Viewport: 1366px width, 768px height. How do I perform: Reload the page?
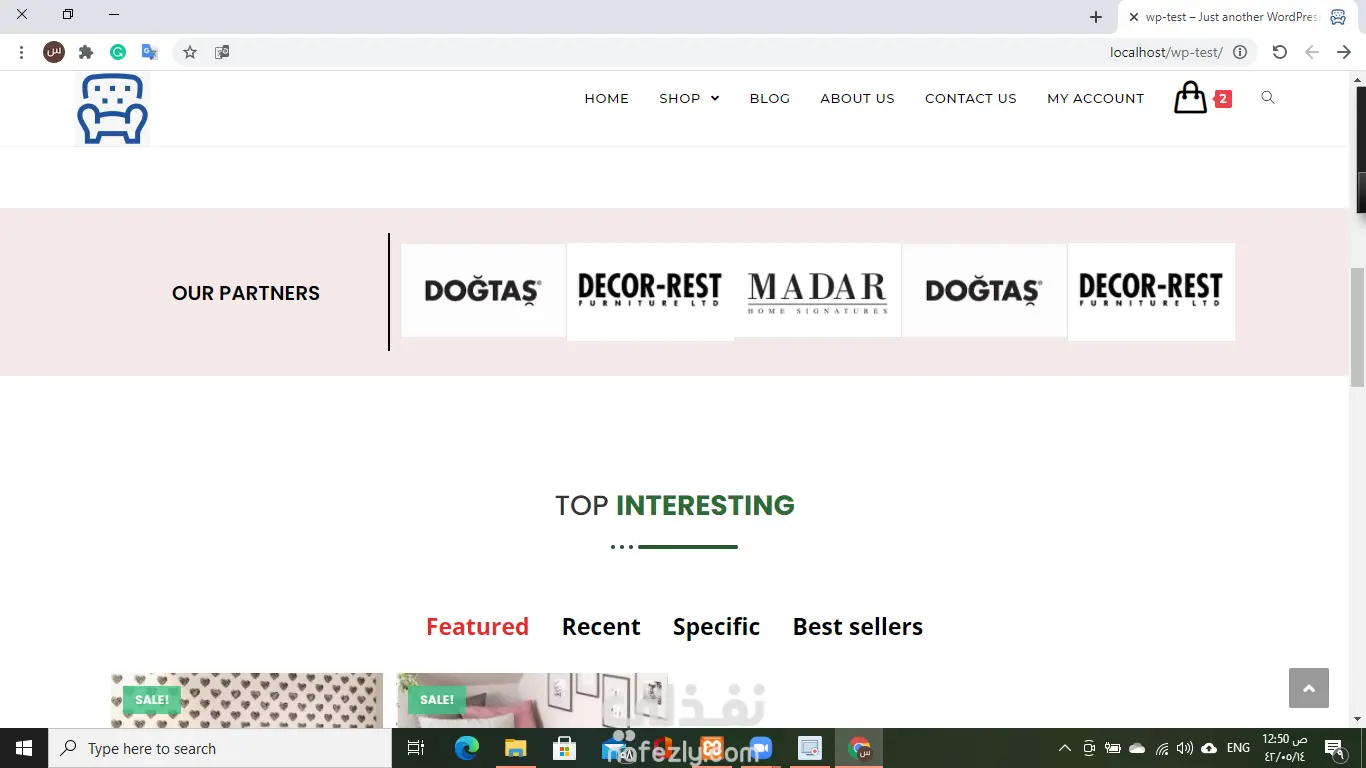(x=1280, y=52)
